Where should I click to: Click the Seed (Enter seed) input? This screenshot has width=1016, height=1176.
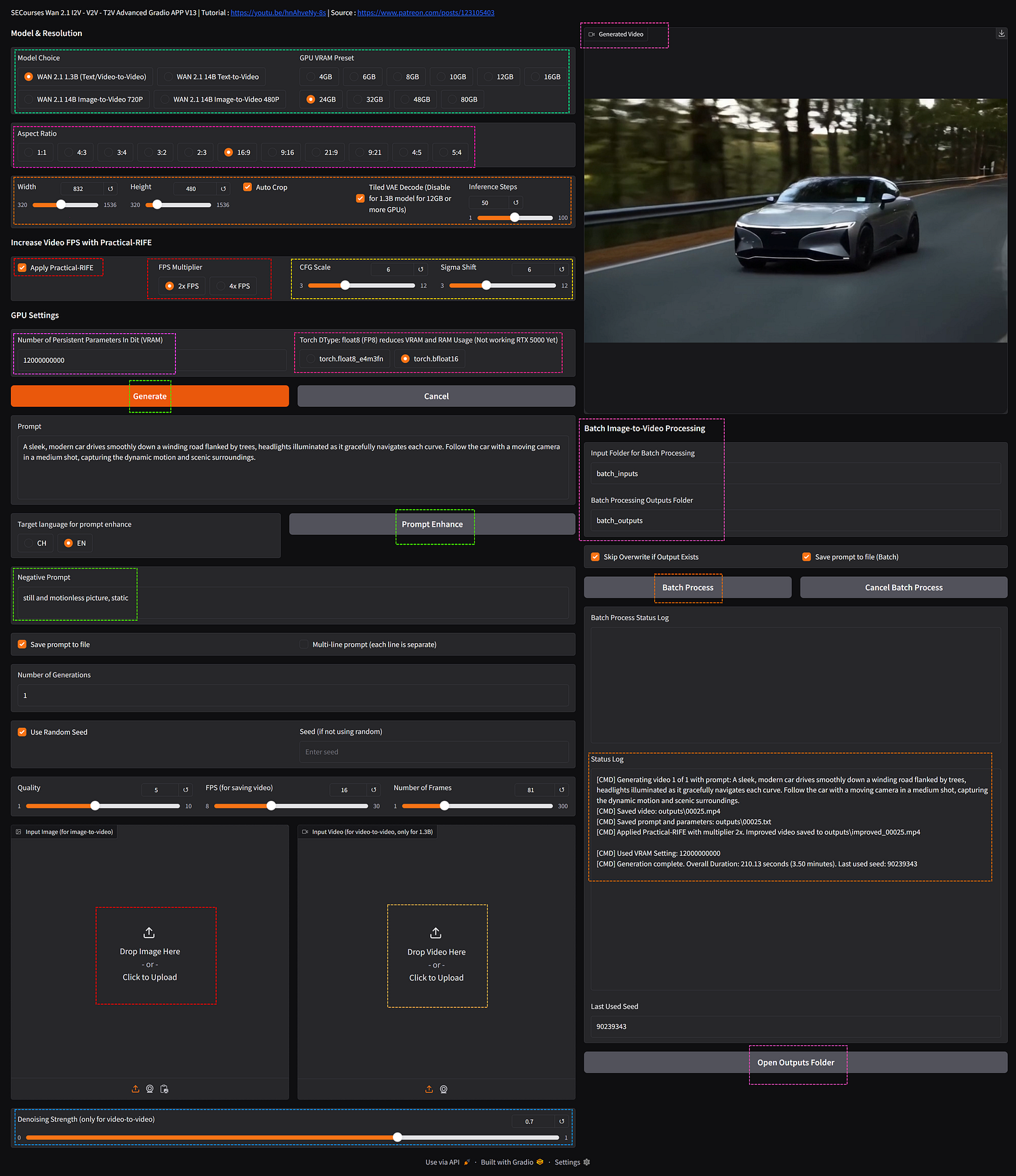[x=434, y=752]
